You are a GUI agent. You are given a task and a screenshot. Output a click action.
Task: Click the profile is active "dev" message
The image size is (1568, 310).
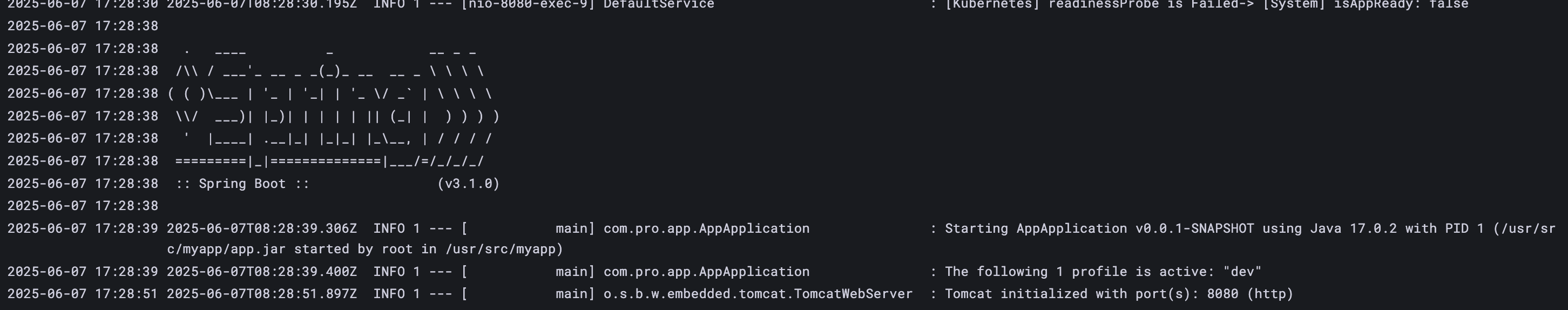click(x=1103, y=272)
